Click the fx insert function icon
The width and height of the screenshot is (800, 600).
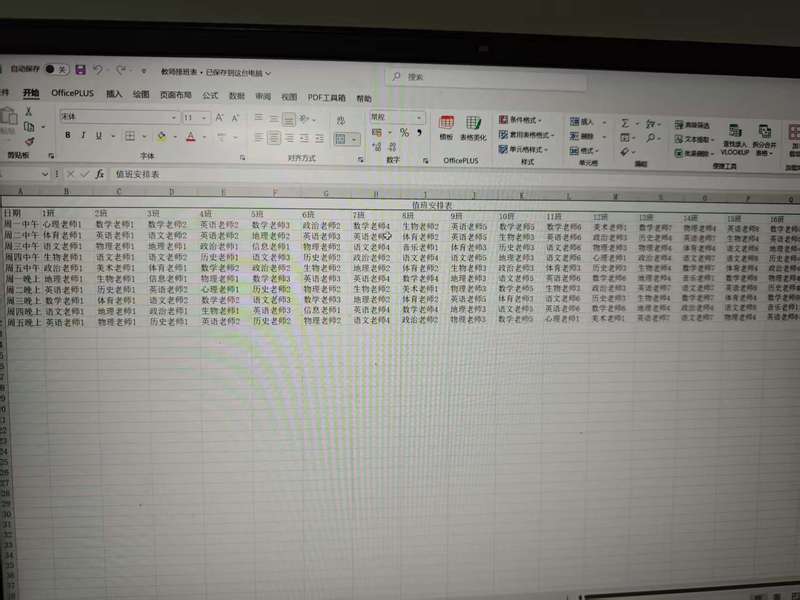coord(99,174)
